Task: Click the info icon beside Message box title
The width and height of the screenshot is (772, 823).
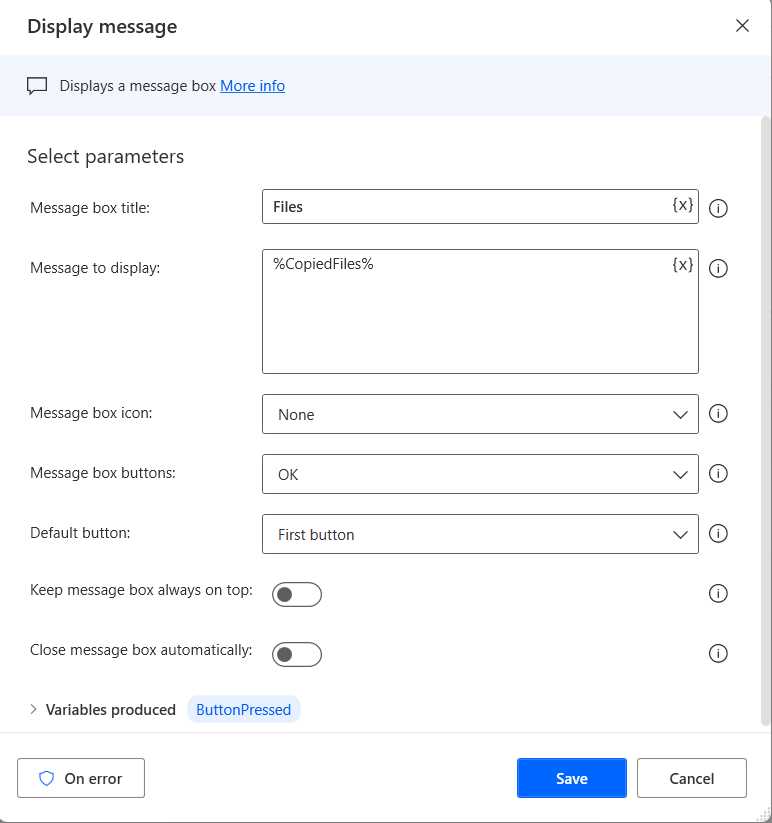Action: click(x=718, y=208)
